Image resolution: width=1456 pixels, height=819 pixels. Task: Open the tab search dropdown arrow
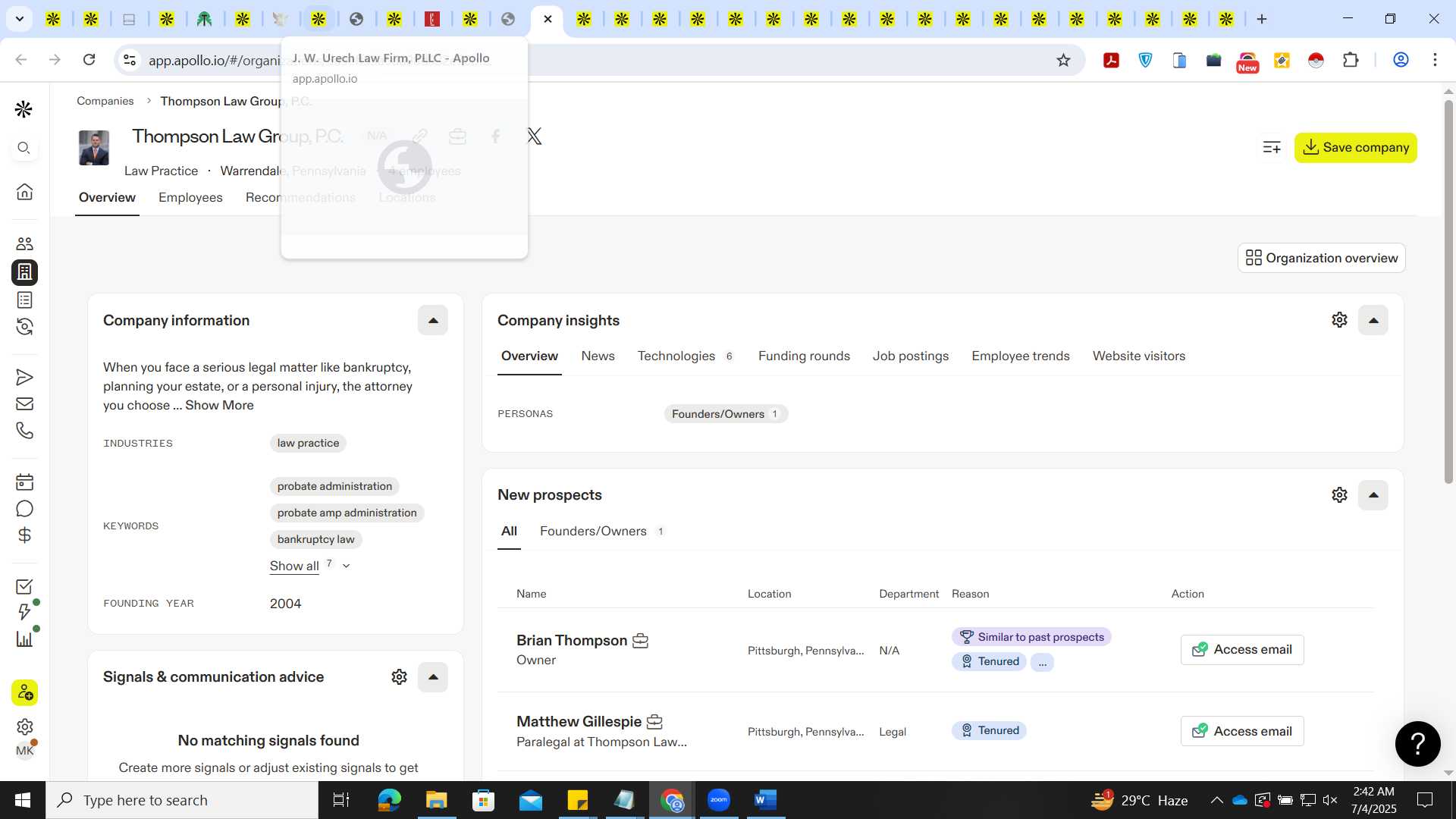click(x=19, y=19)
